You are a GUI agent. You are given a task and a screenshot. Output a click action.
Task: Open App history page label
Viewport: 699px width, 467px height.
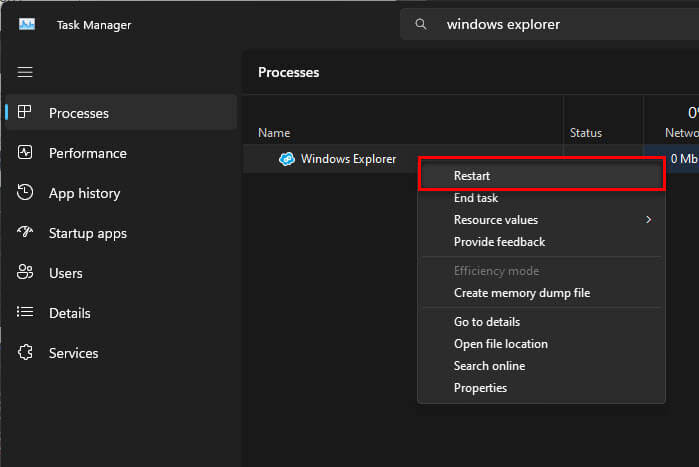[85, 193]
